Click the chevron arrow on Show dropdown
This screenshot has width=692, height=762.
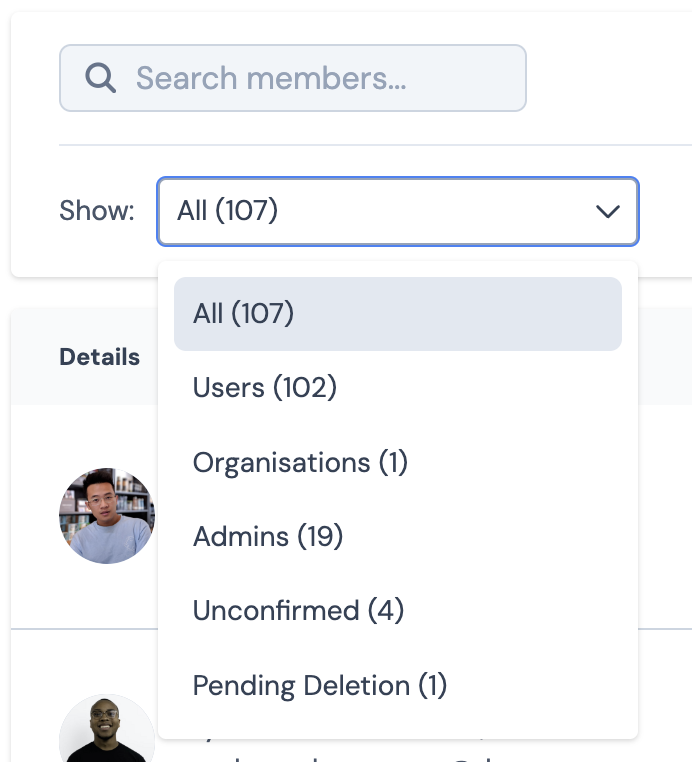point(608,211)
